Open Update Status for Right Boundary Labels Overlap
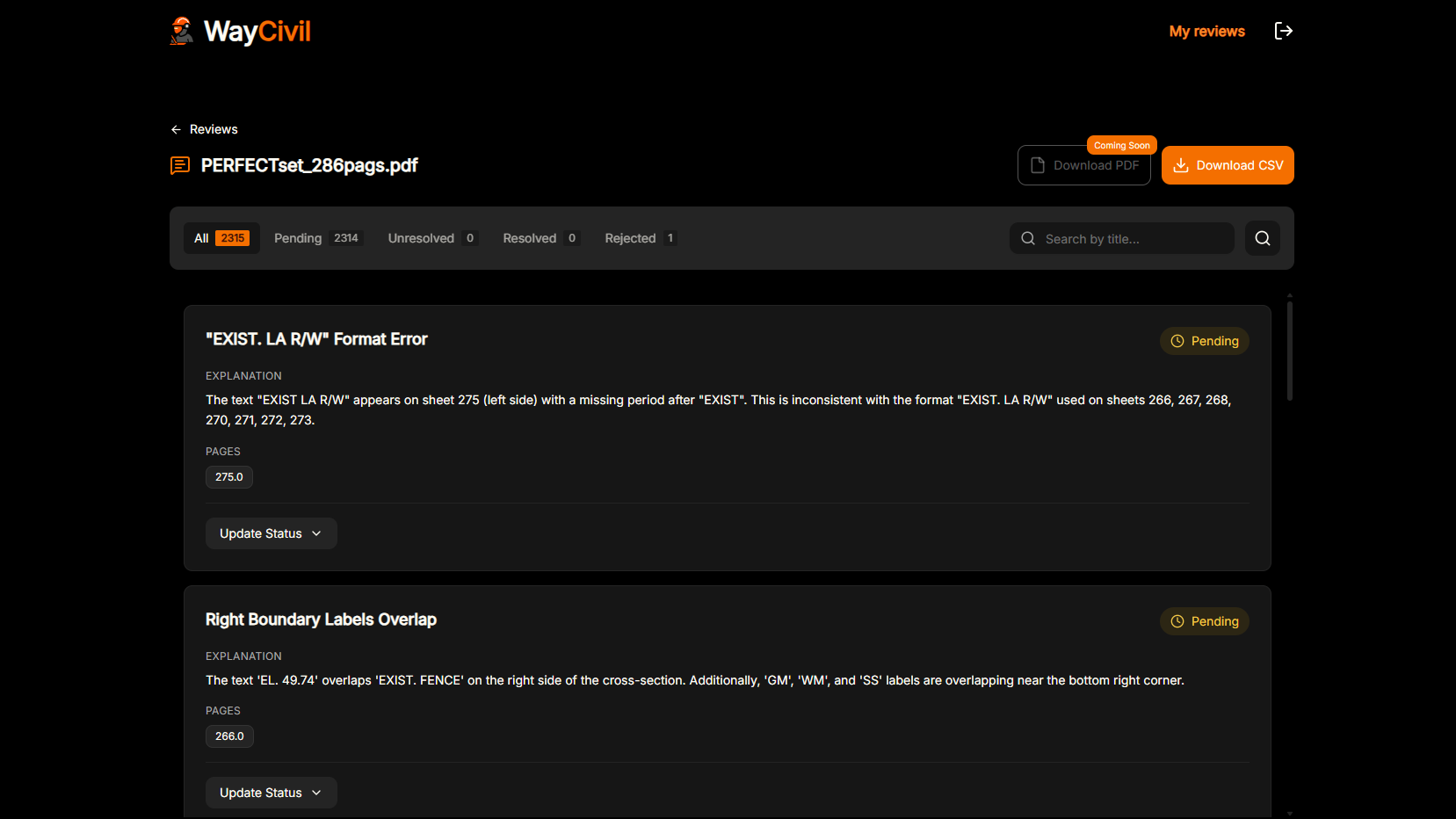This screenshot has height=819, width=1456. tap(271, 792)
